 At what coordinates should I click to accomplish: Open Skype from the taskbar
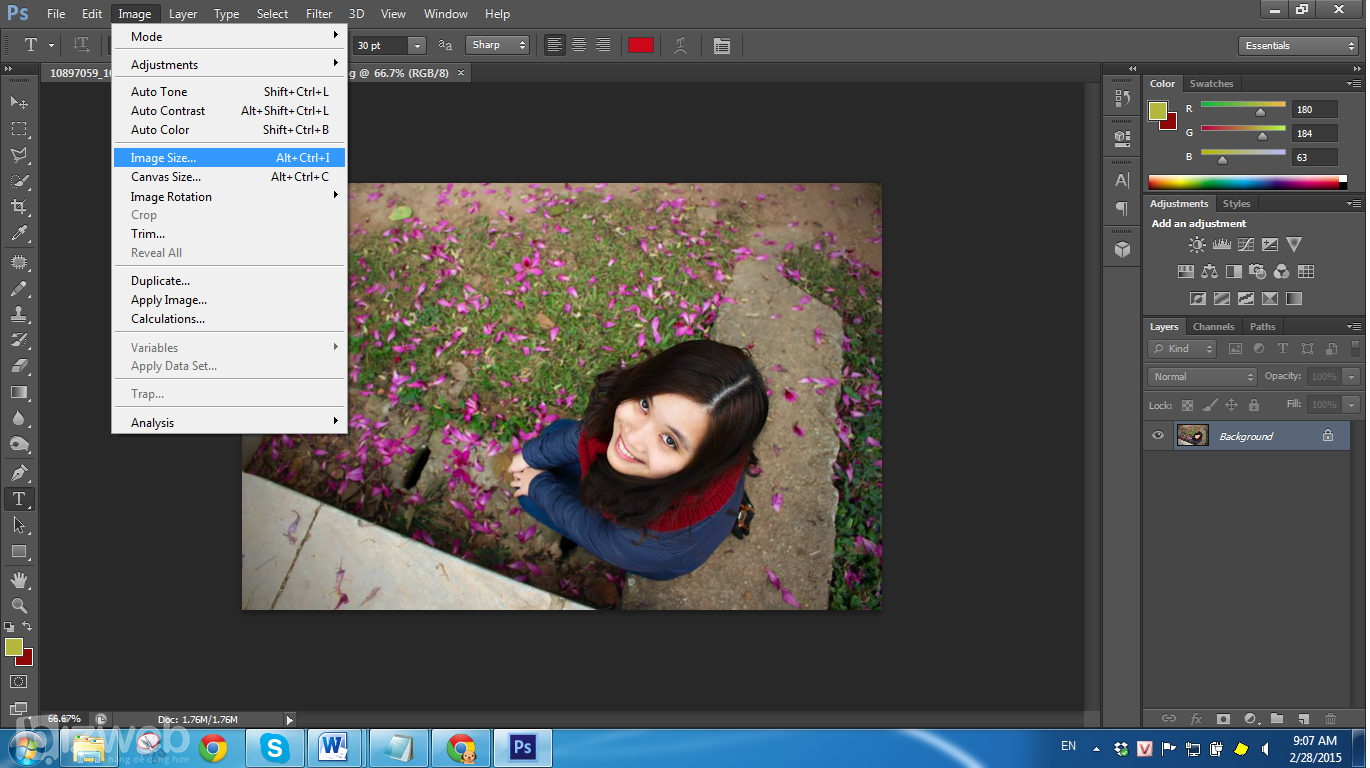(273, 747)
